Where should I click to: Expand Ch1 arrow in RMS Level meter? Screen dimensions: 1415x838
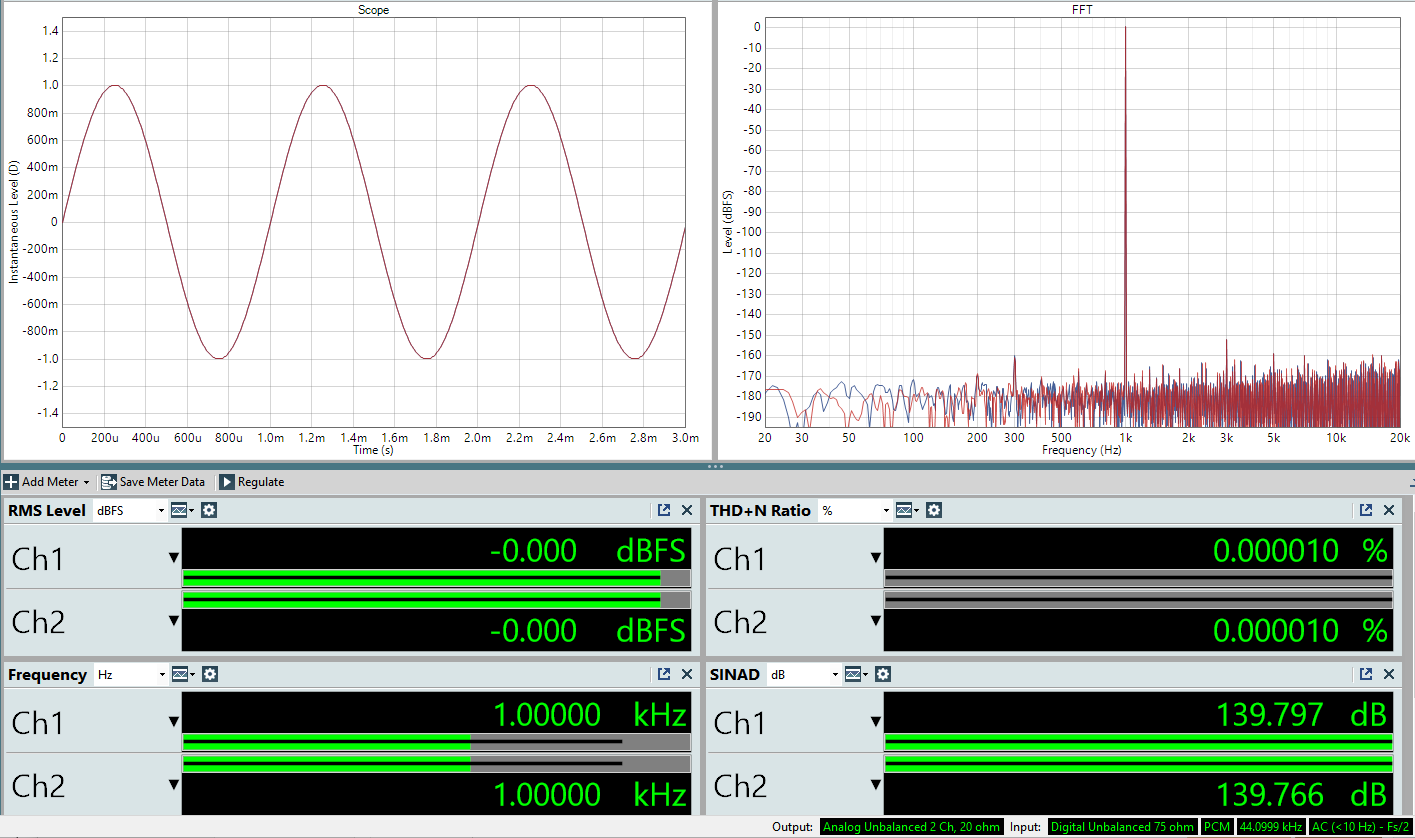click(x=174, y=558)
